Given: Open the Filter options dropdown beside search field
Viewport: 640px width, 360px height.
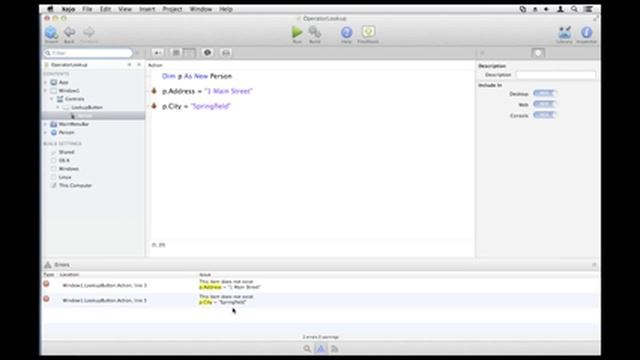Looking at the screenshot, I should [x=138, y=53].
